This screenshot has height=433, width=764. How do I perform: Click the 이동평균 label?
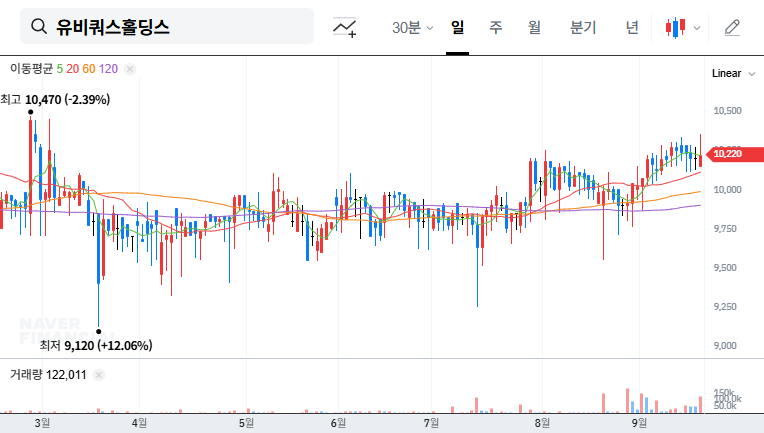click(31, 69)
